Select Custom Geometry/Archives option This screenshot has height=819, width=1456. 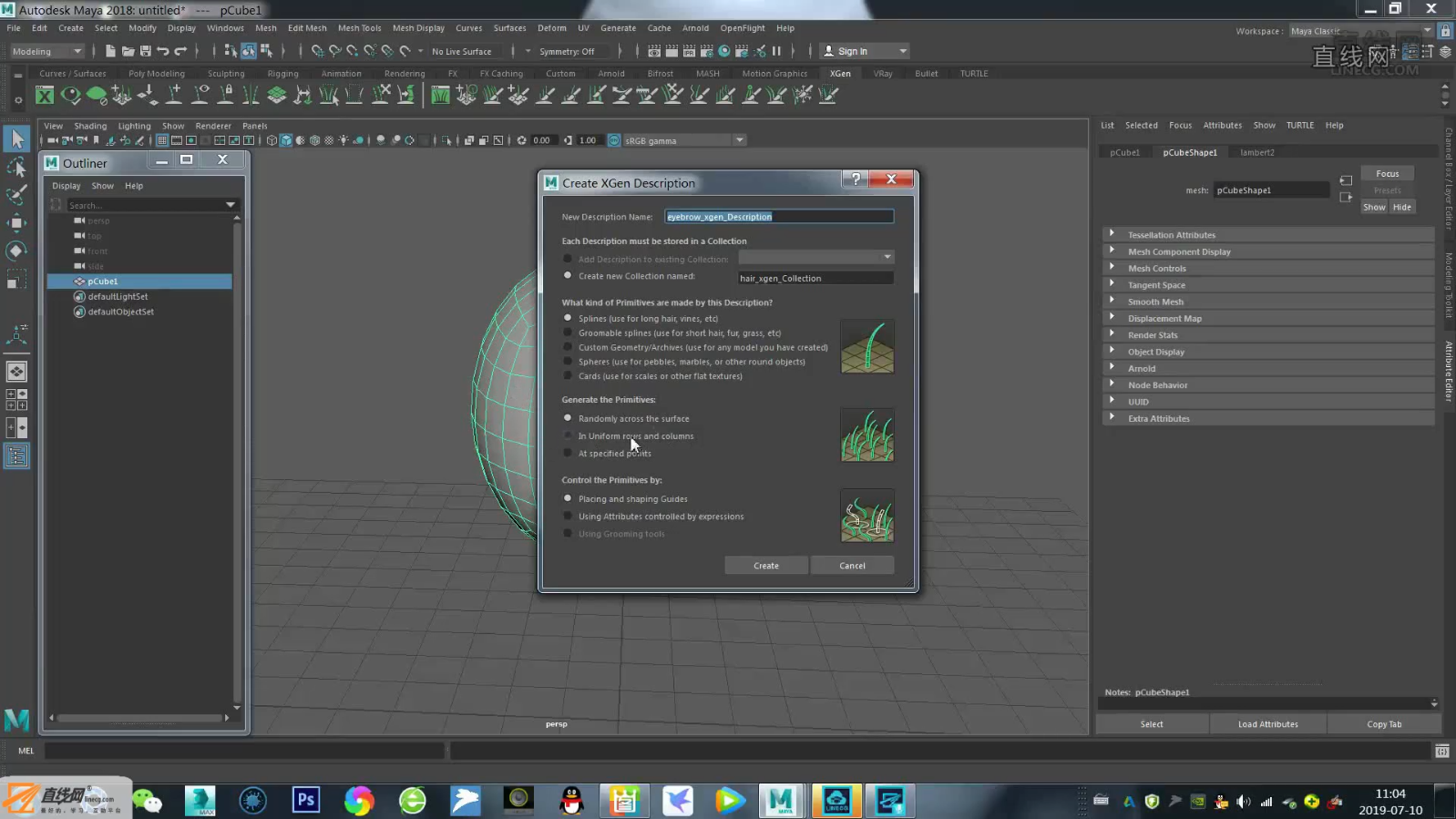pos(568,347)
